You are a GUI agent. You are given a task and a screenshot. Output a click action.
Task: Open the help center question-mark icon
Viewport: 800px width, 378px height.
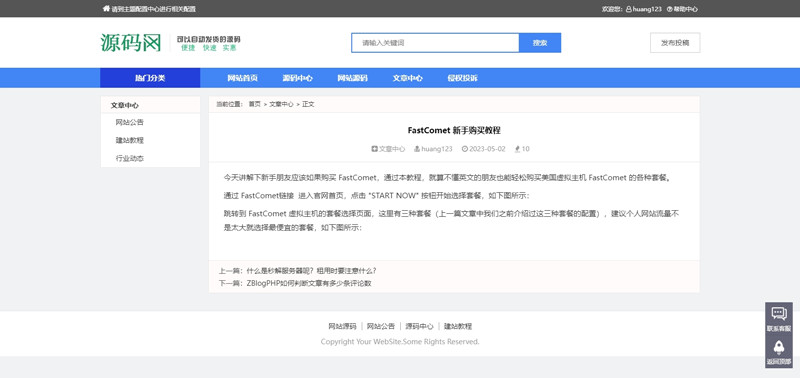coord(669,9)
